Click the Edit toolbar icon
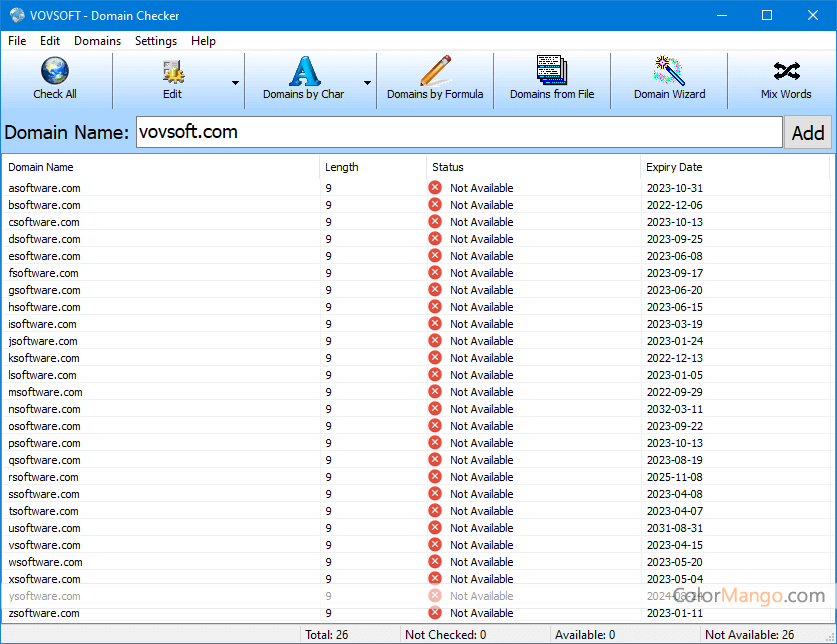Viewport: 837px width, 644px height. tap(173, 72)
